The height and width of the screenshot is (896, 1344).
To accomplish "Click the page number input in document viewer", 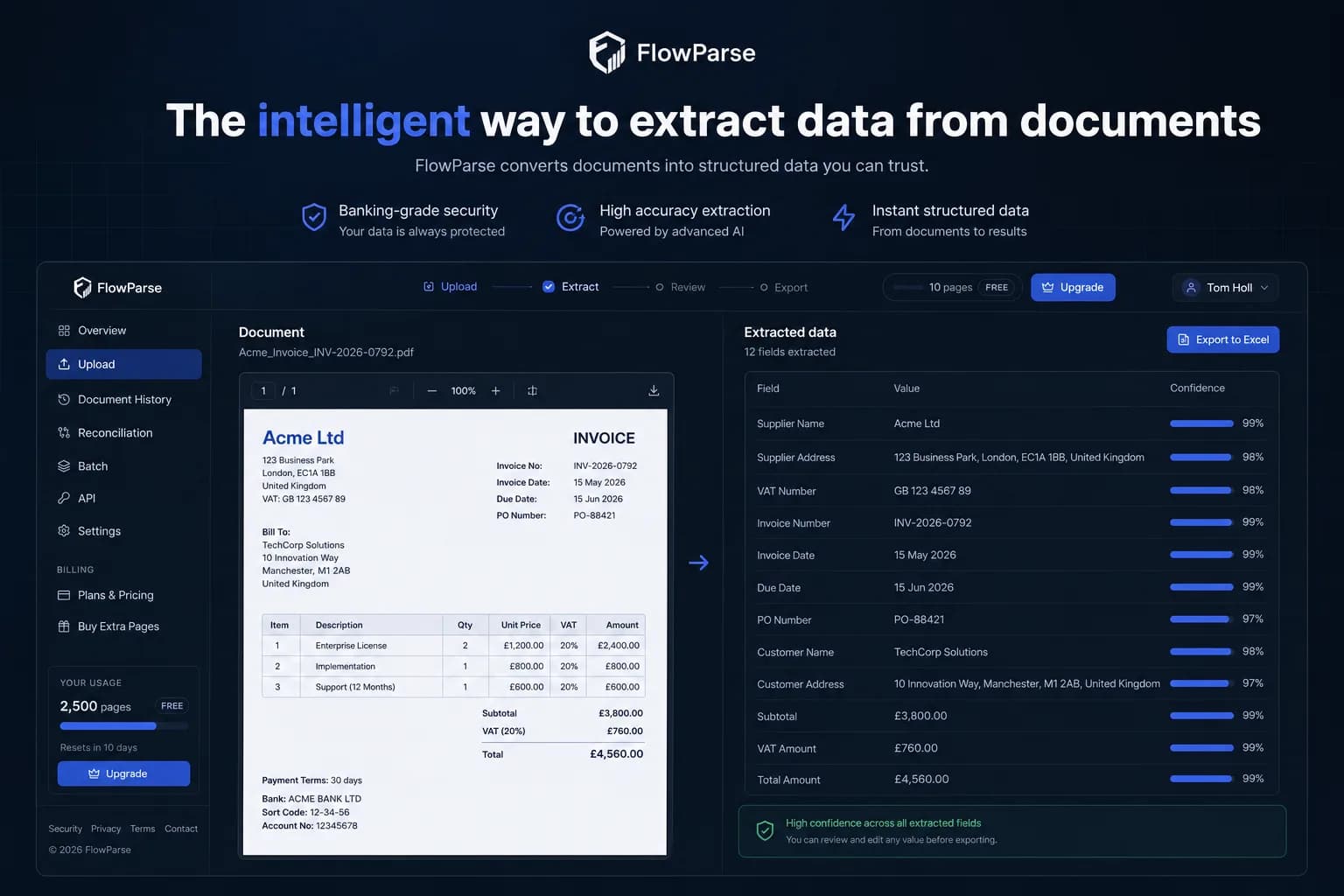I will pyautogui.click(x=263, y=391).
